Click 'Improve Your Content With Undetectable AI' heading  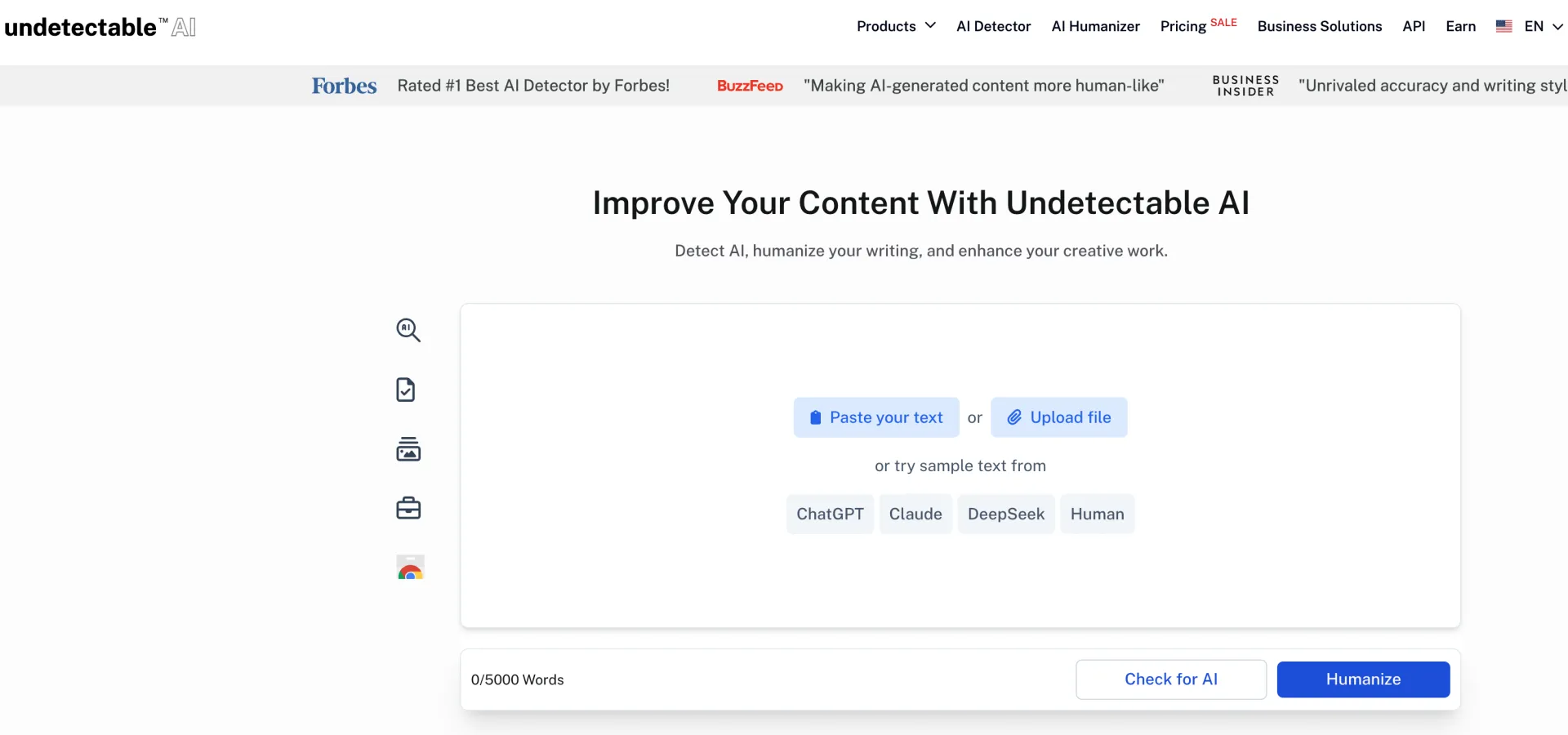point(921,203)
